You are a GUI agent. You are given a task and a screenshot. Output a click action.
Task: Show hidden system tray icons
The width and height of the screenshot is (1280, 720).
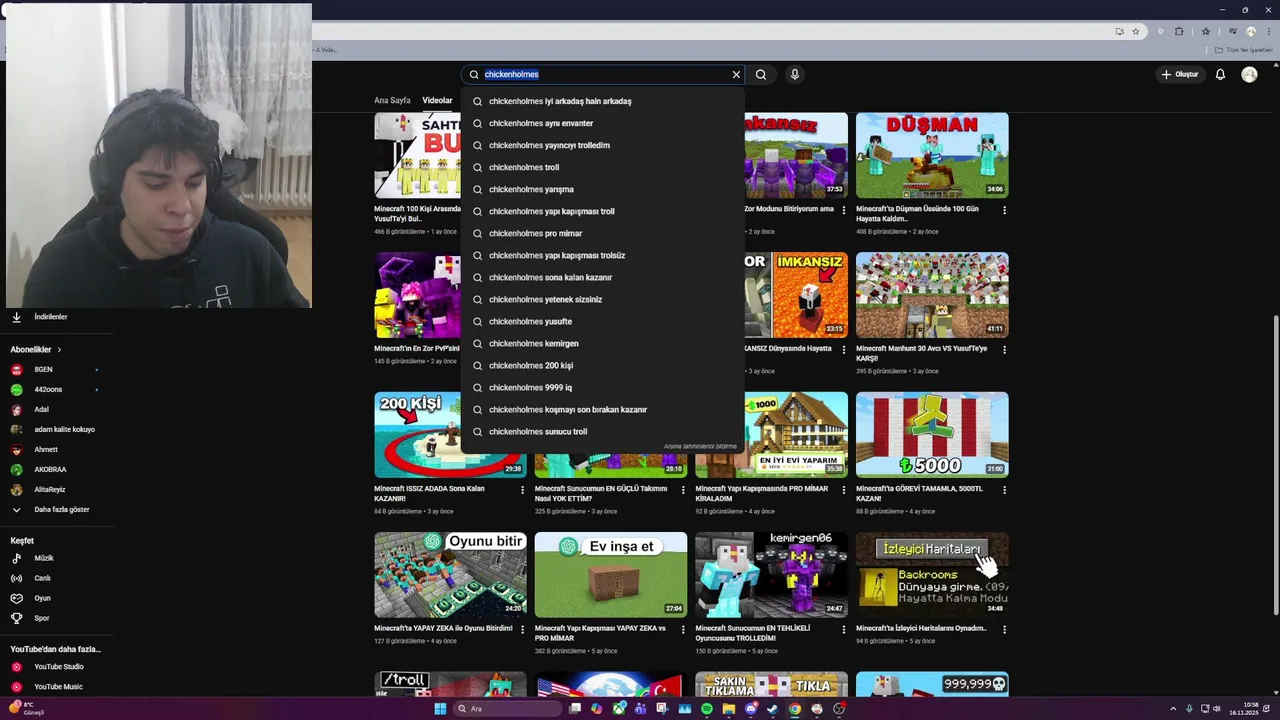click(1173, 709)
